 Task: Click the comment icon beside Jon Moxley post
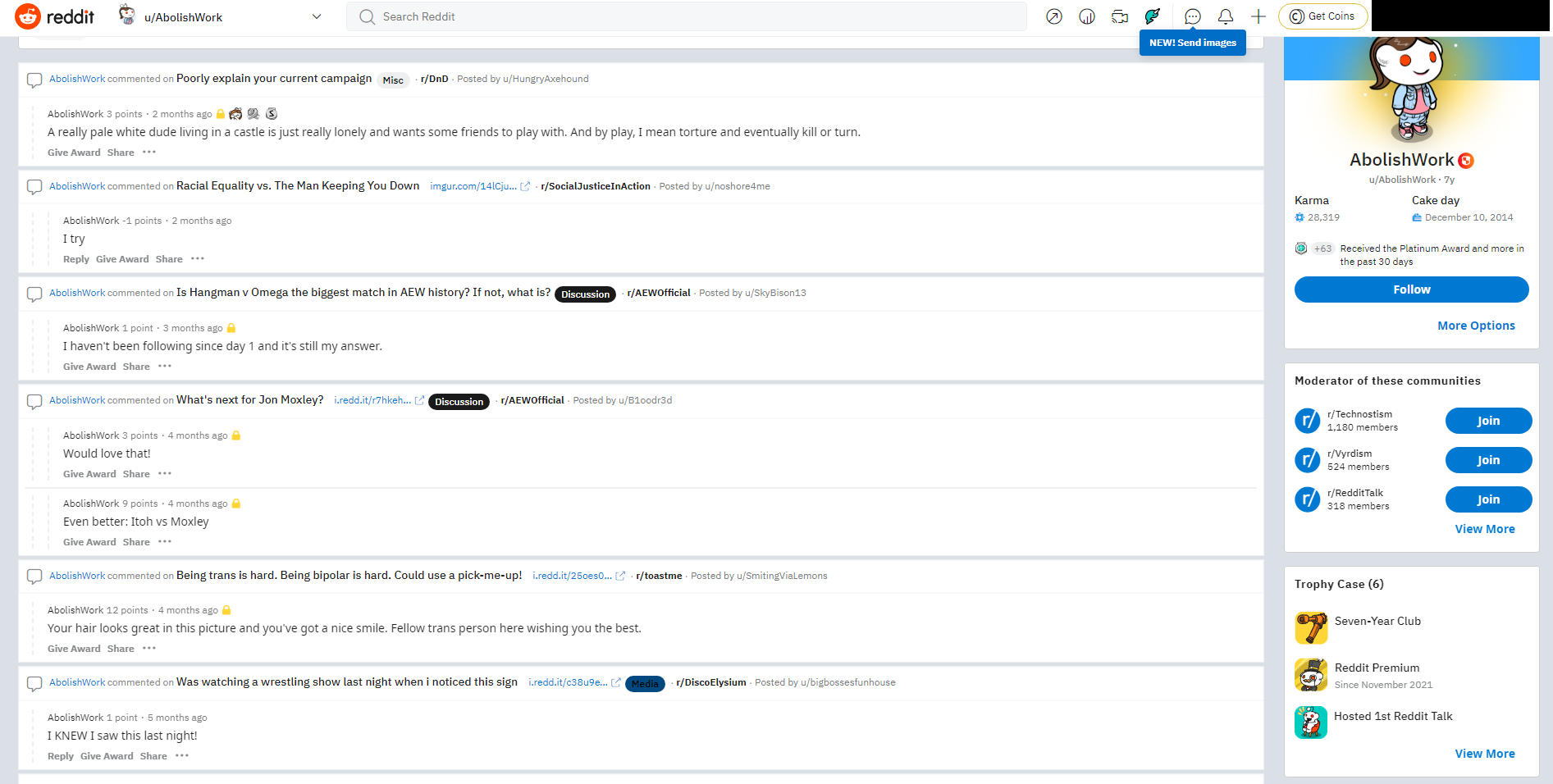point(34,402)
